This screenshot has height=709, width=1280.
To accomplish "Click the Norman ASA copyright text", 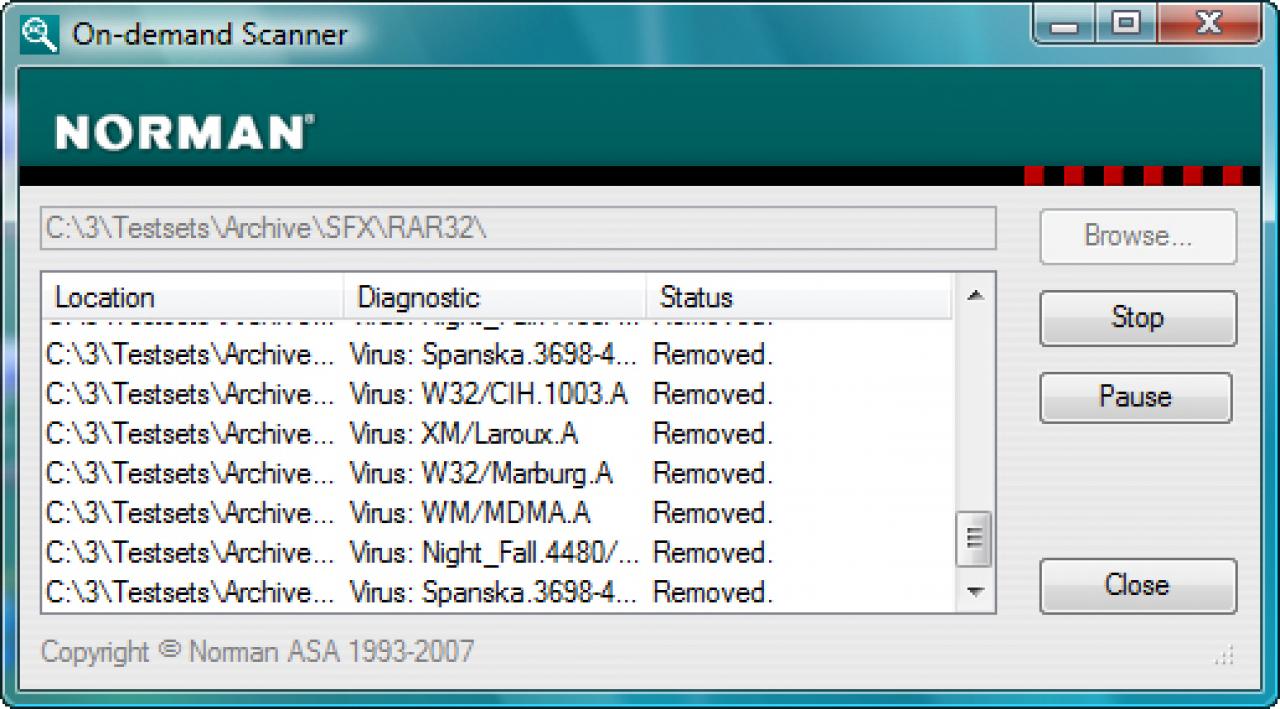I will pyautogui.click(x=257, y=652).
